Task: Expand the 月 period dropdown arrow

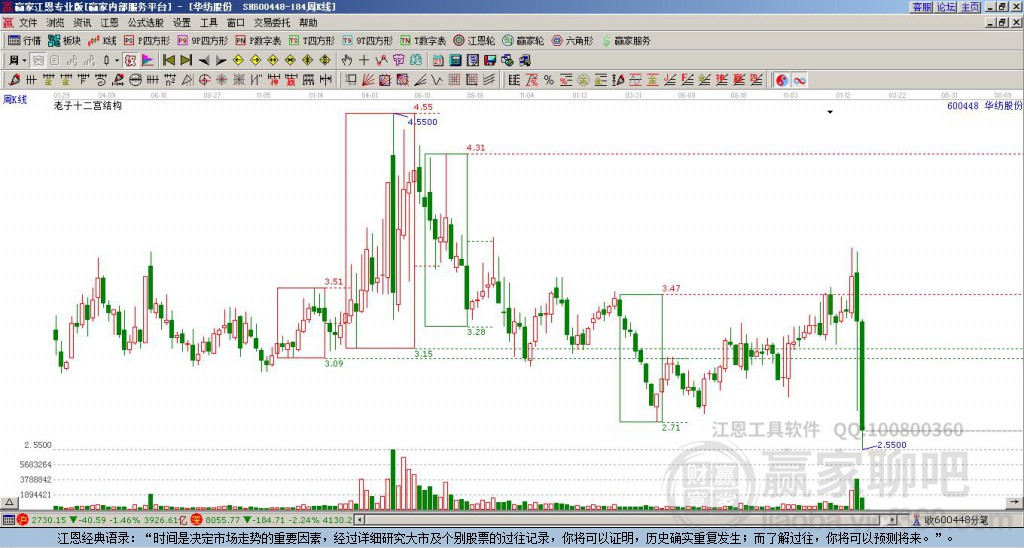Action: click(x=25, y=61)
